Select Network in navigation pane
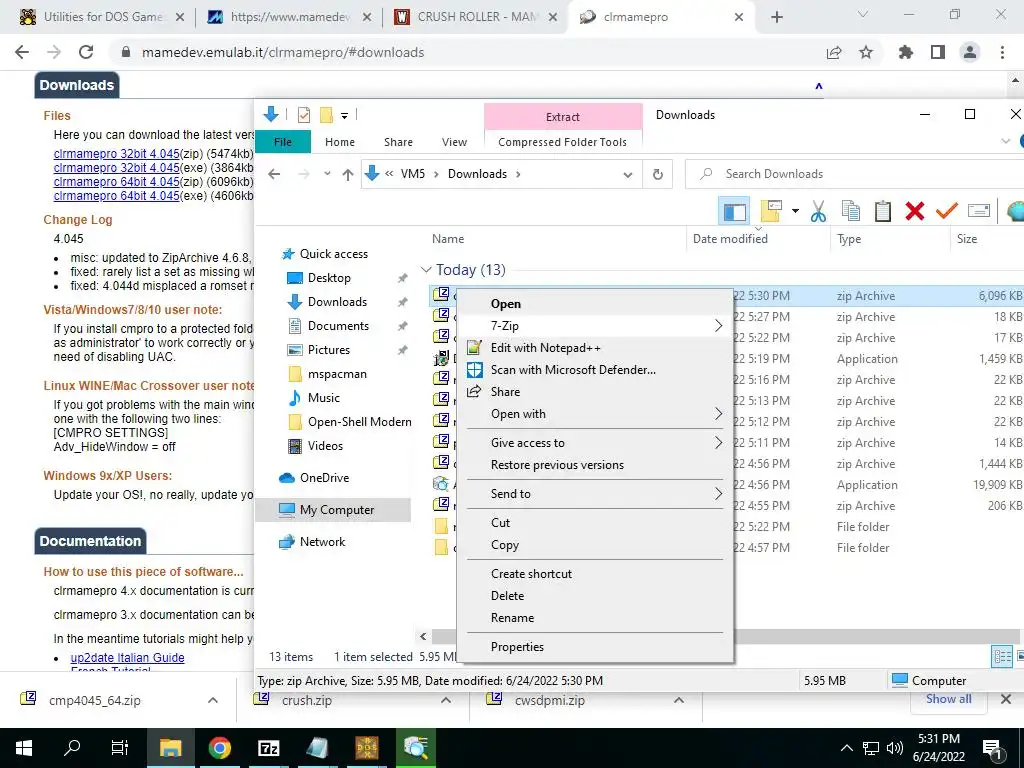This screenshot has width=1024, height=768. (323, 541)
